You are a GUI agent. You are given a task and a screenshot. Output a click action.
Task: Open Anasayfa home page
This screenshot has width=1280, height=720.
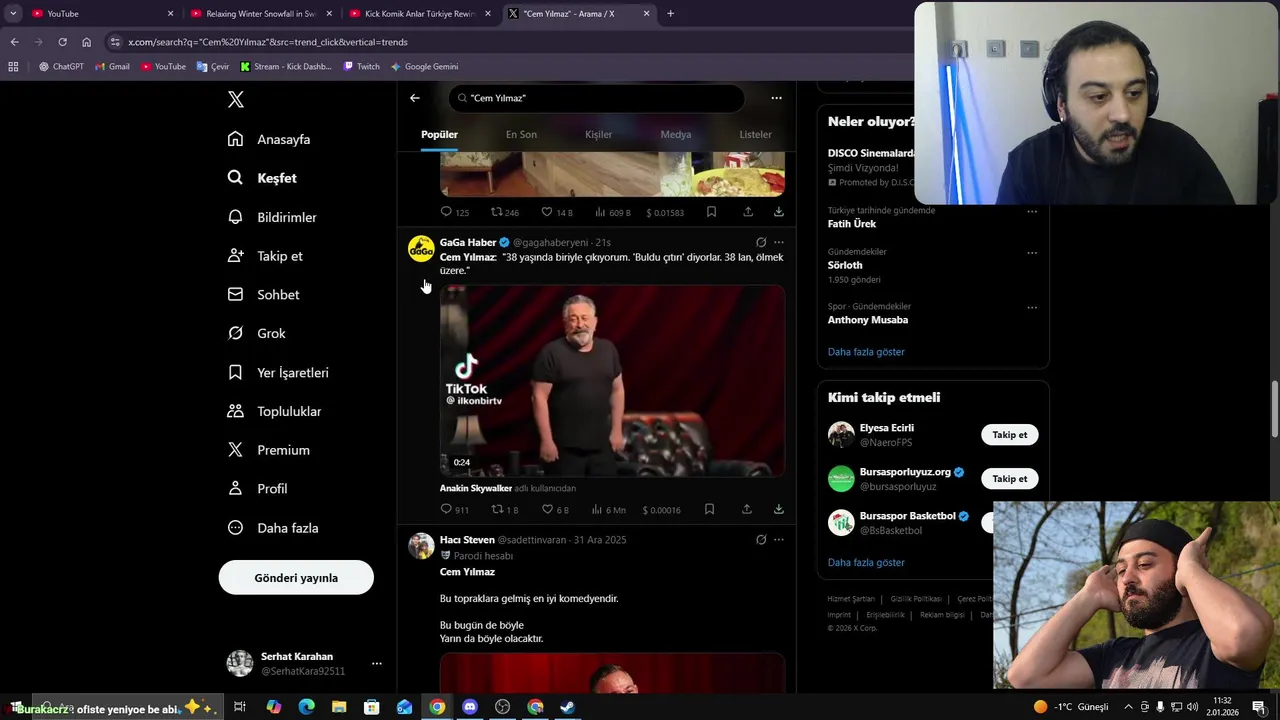(x=270, y=139)
